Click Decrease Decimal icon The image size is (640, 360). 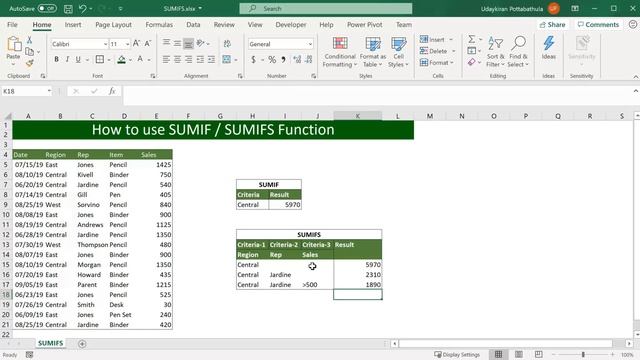(309, 60)
